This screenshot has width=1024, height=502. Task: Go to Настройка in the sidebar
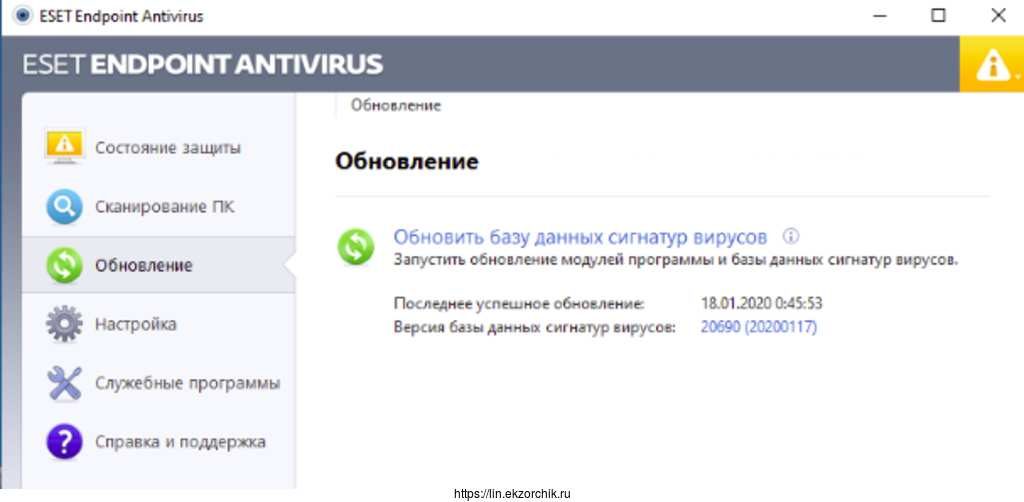point(135,325)
